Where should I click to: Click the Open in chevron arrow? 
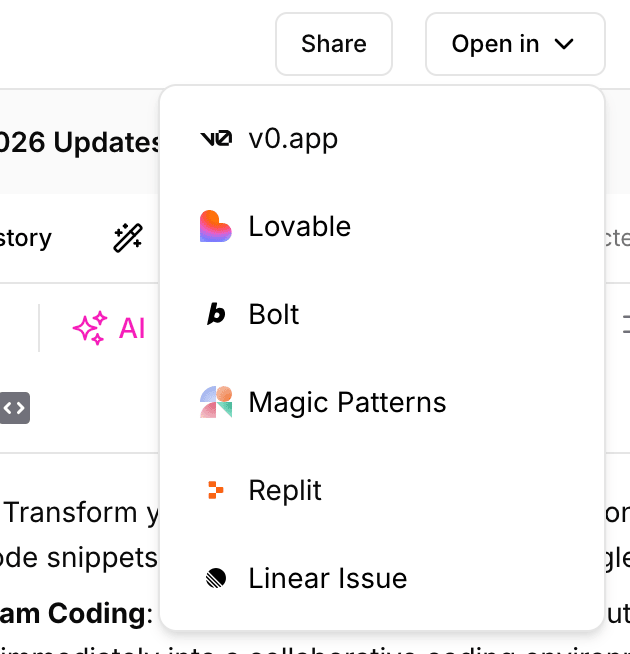point(564,44)
